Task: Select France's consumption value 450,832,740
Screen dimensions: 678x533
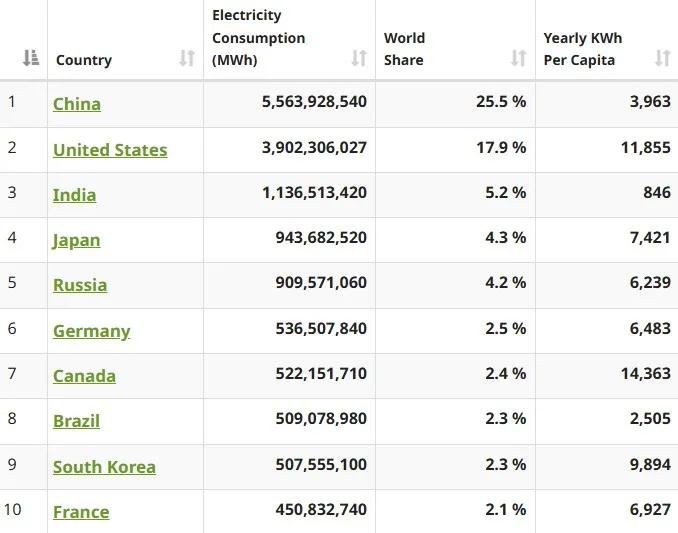Action: coord(321,509)
